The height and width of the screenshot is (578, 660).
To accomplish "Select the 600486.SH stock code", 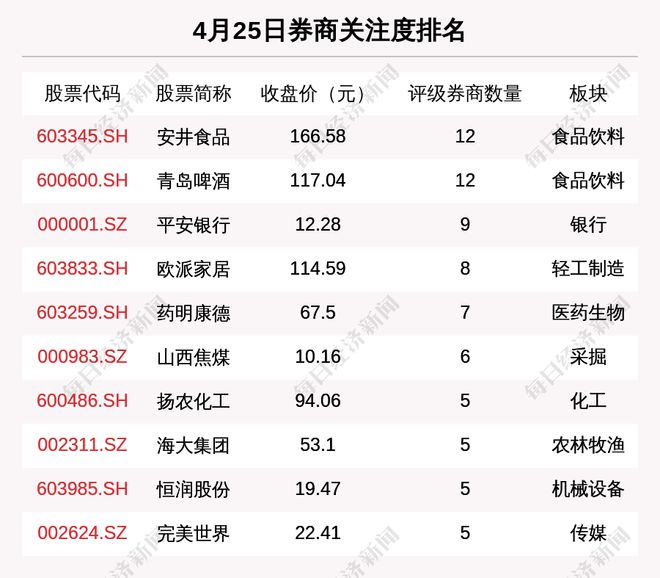I will [x=82, y=401].
